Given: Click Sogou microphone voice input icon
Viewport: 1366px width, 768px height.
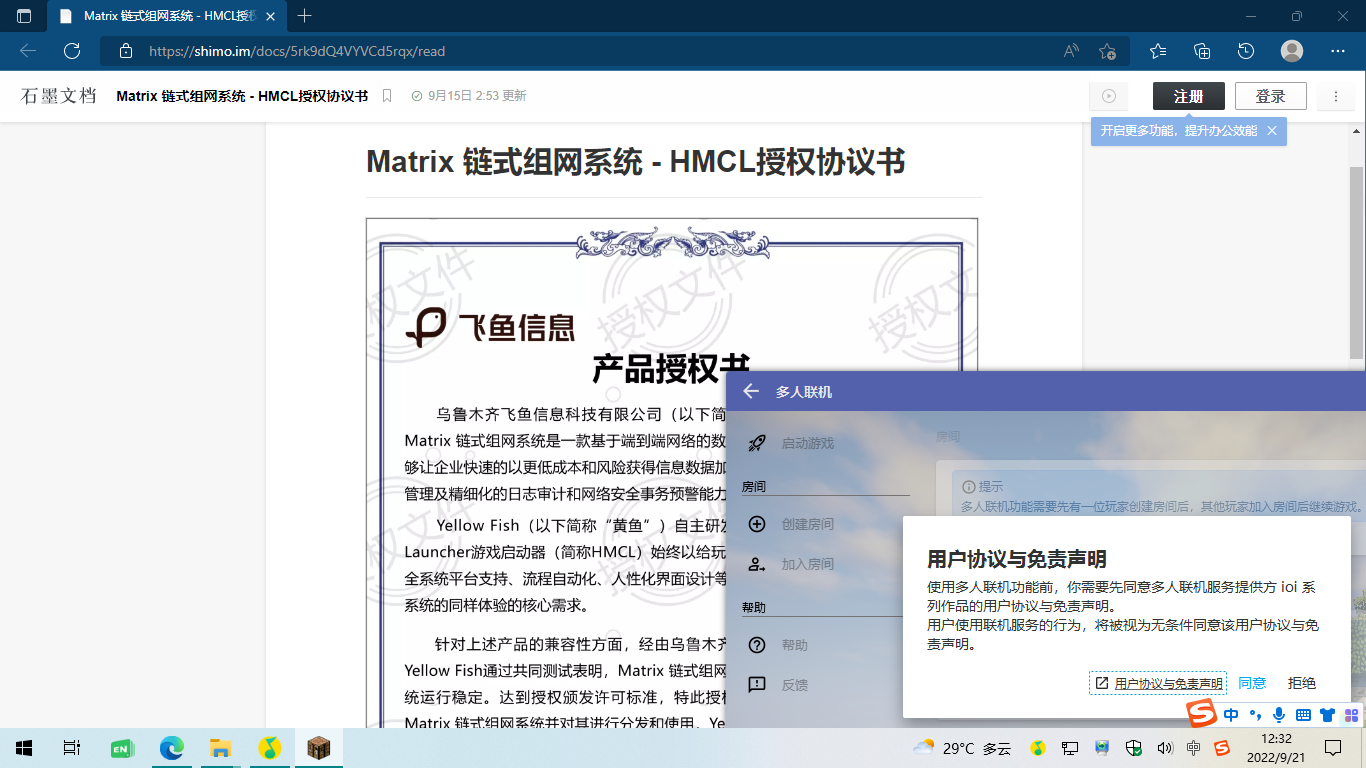Looking at the screenshot, I should [1279, 714].
